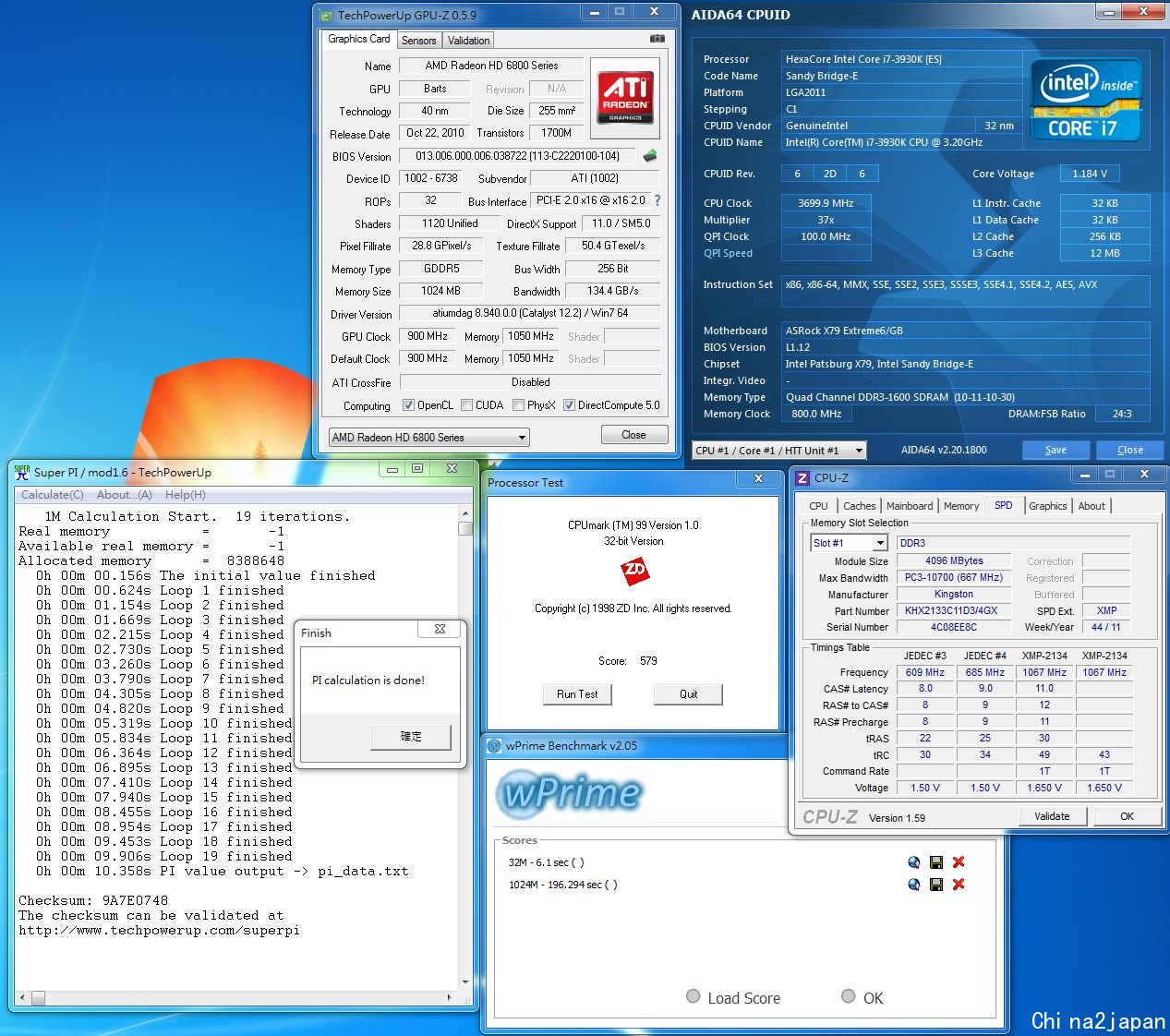Switch to the Validation tab in GPU-Z

click(468, 41)
